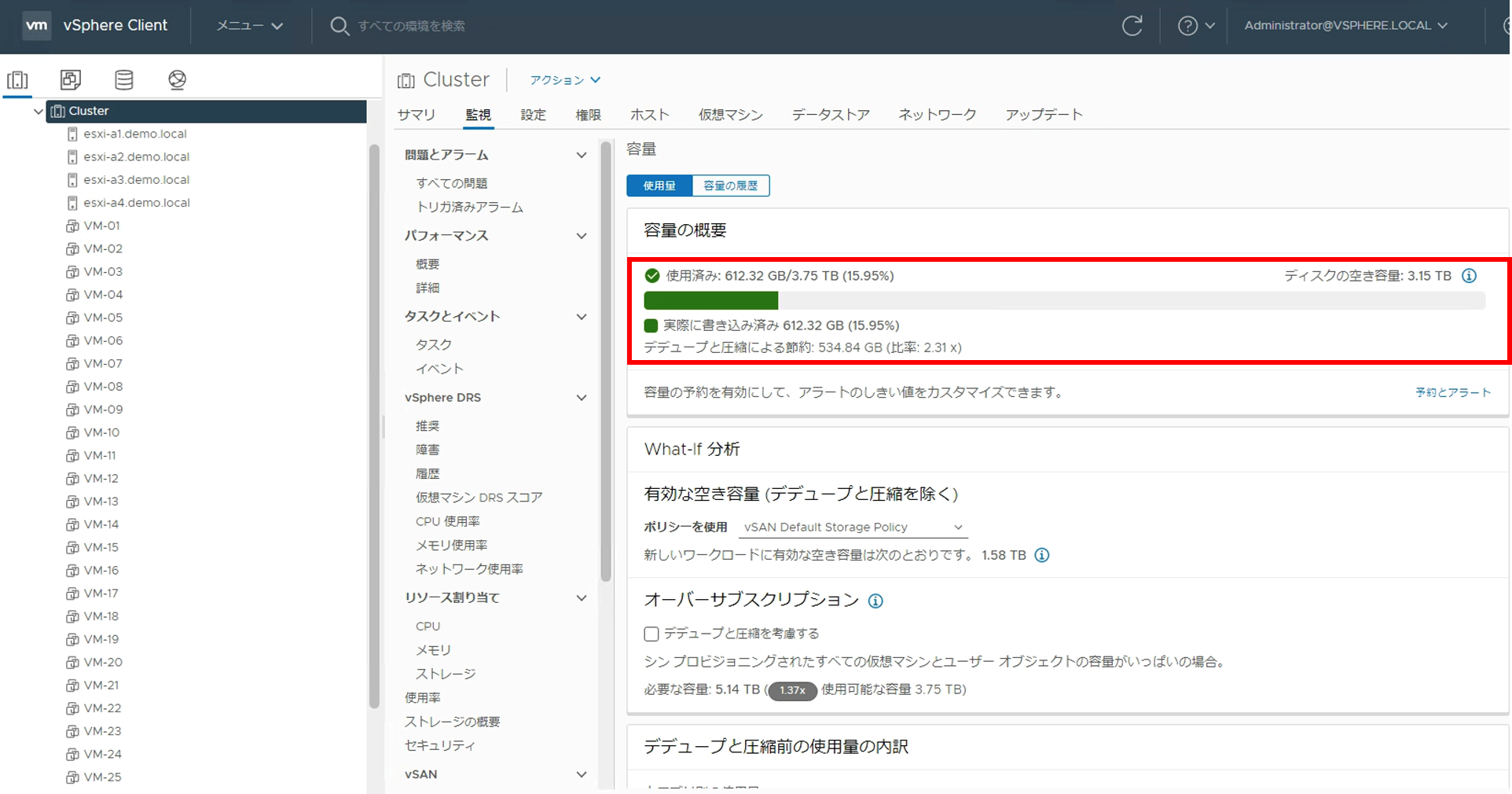Open メモリ使用率 under vSphere DRS
The width and height of the screenshot is (1512, 794).
pos(451,545)
